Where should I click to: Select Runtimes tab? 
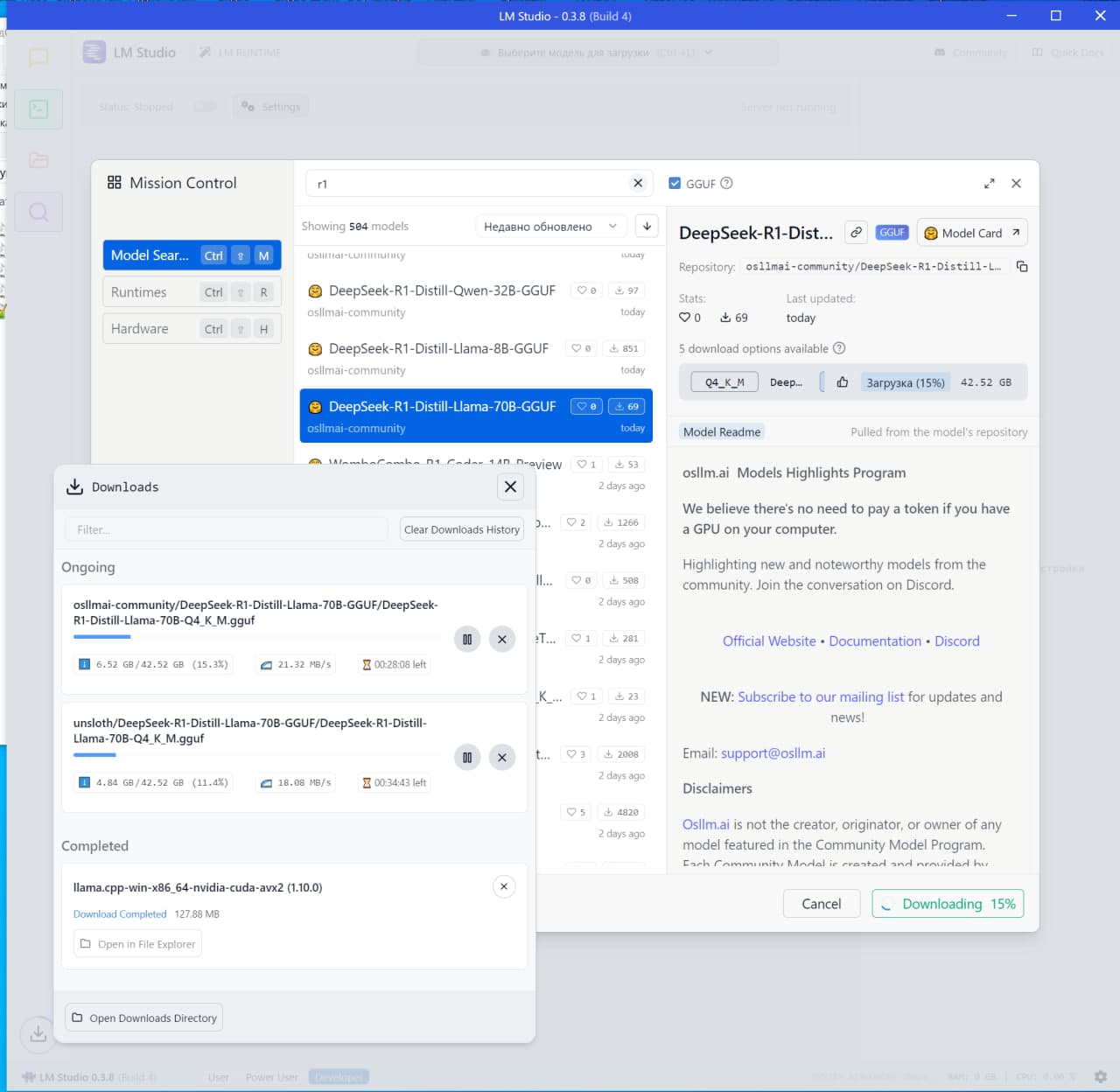pyautogui.click(x=192, y=292)
